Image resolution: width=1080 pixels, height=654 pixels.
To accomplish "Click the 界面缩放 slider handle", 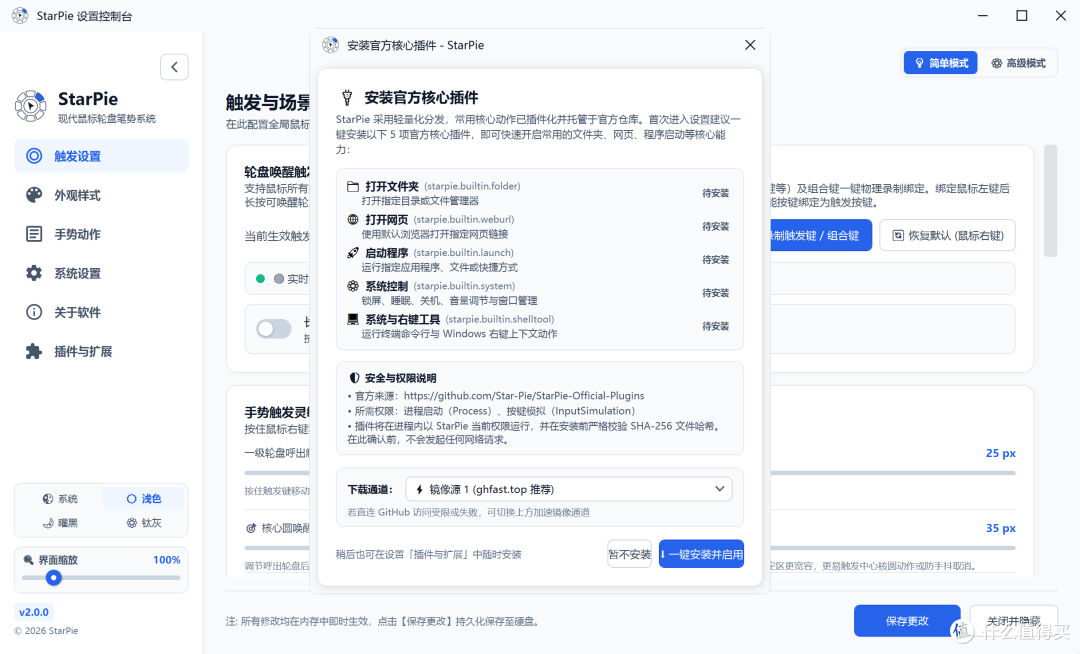I will pos(53,578).
